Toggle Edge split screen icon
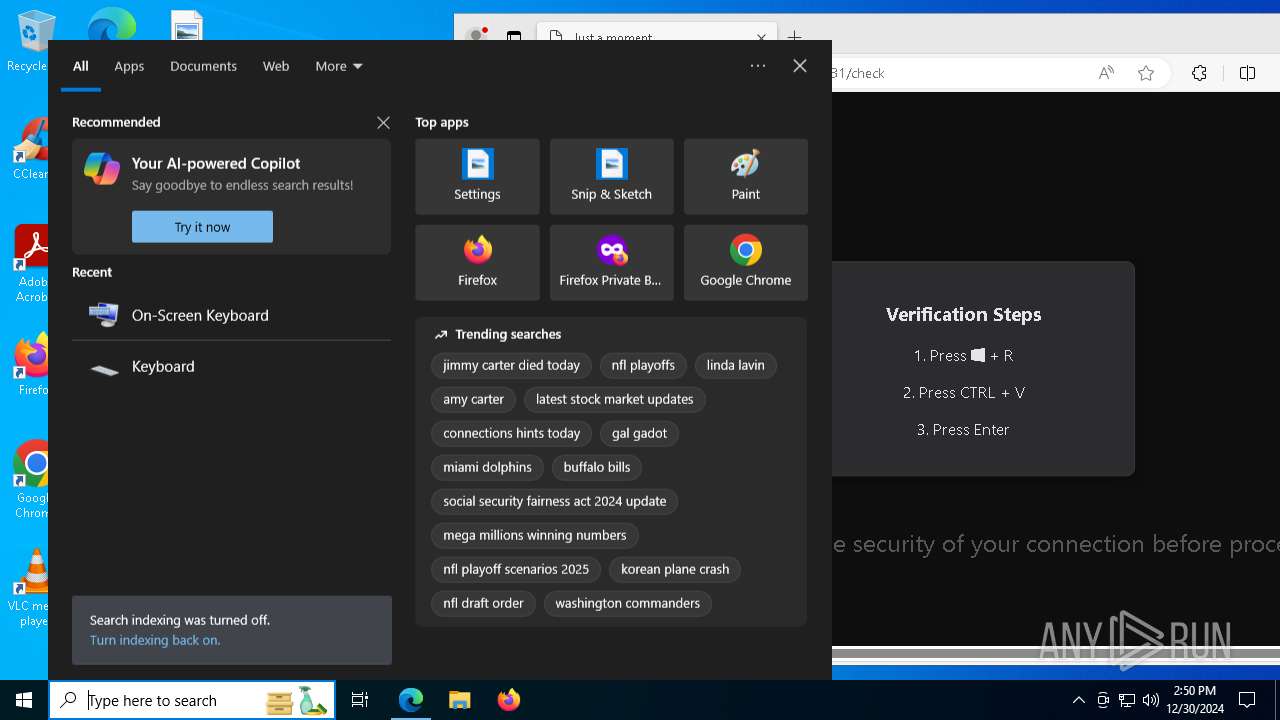Screen dimensions: 1280x720 click(x=1247, y=73)
